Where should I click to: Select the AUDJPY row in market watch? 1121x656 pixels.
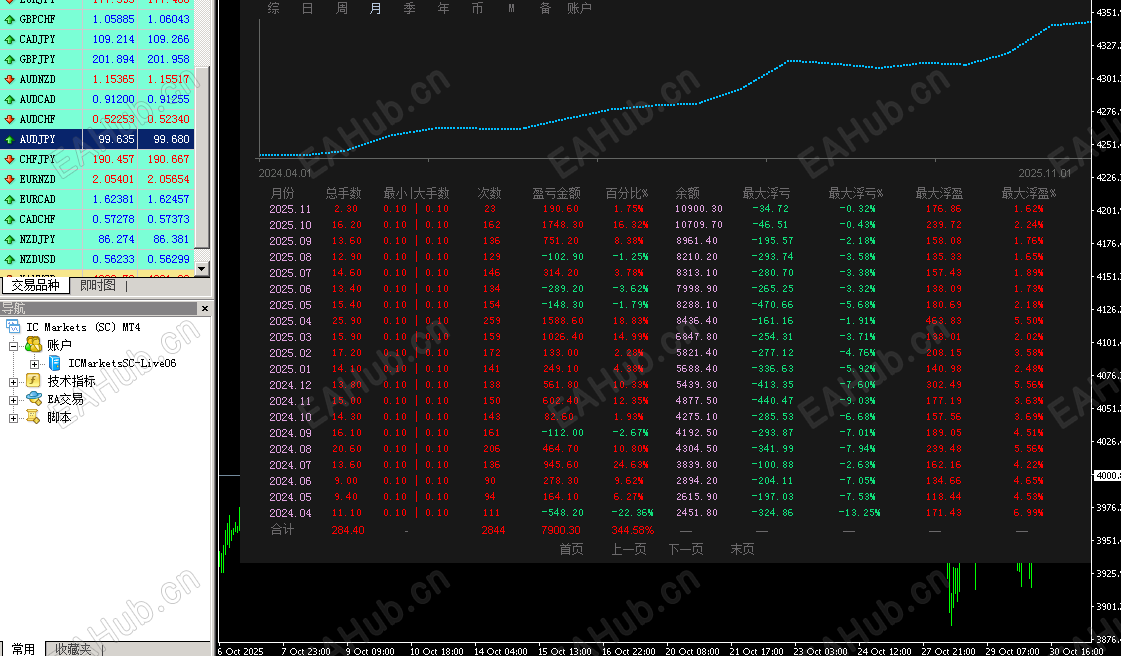[x=97, y=139]
